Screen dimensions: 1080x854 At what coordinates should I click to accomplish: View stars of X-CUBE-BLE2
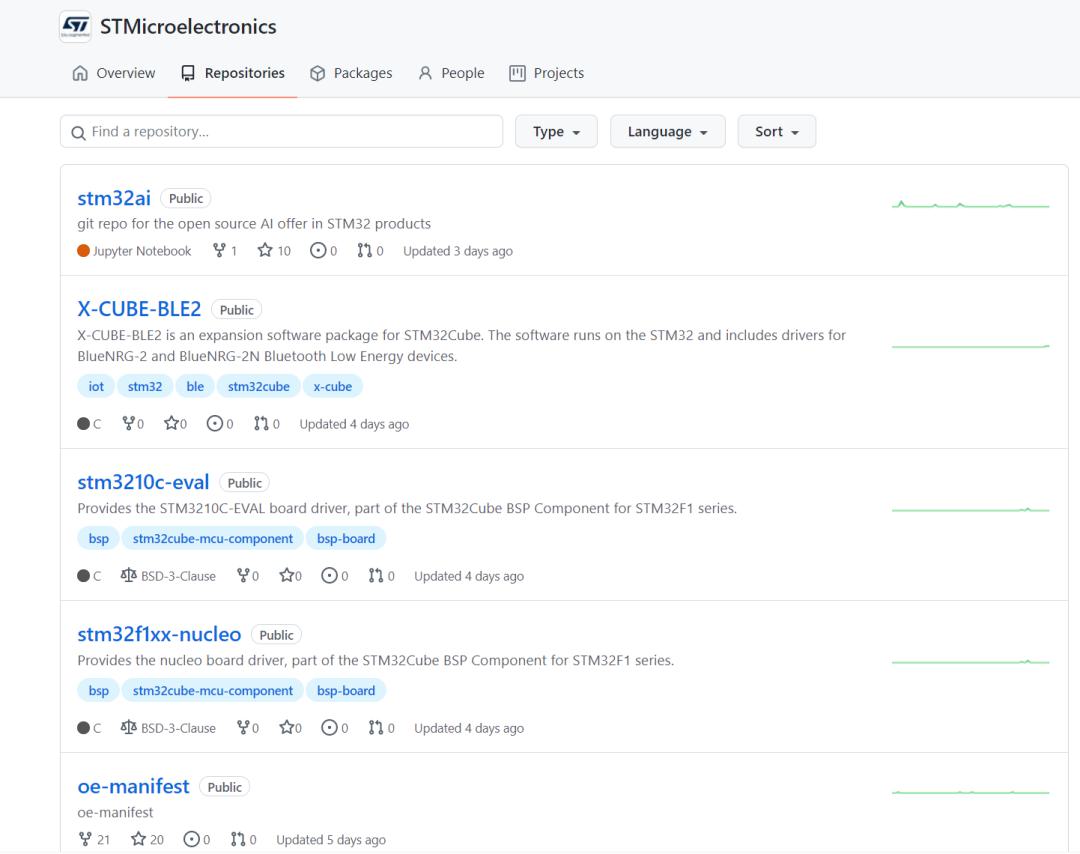[175, 424]
